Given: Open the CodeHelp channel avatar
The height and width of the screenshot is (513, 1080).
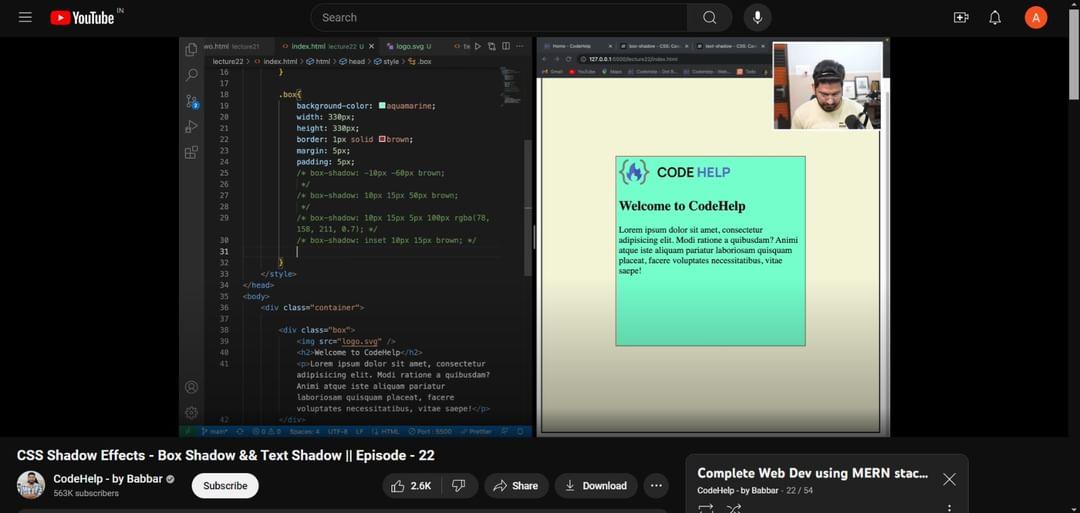Looking at the screenshot, I should click(x=31, y=485).
